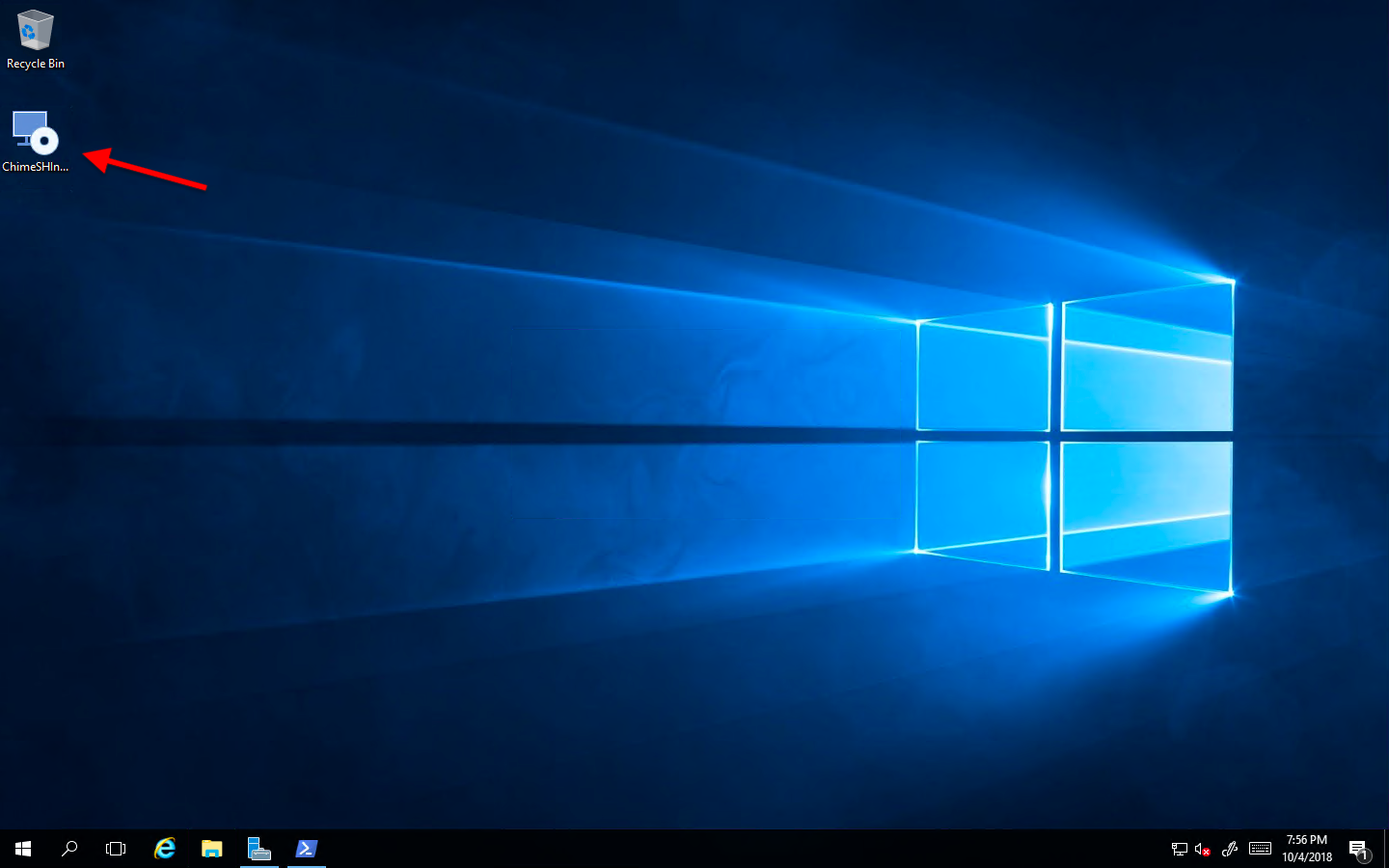The height and width of the screenshot is (868, 1389).
Task: Launch Internet Explorer from taskbar
Action: pos(165,849)
